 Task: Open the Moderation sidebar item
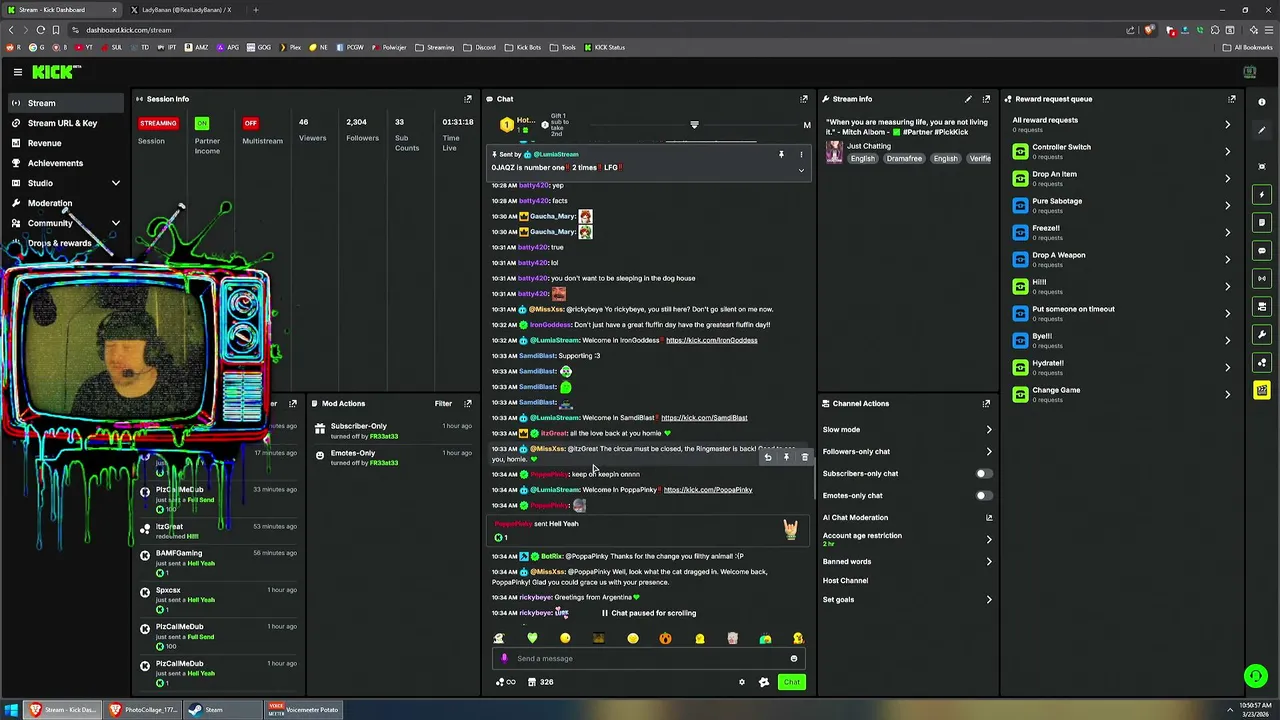66,203
